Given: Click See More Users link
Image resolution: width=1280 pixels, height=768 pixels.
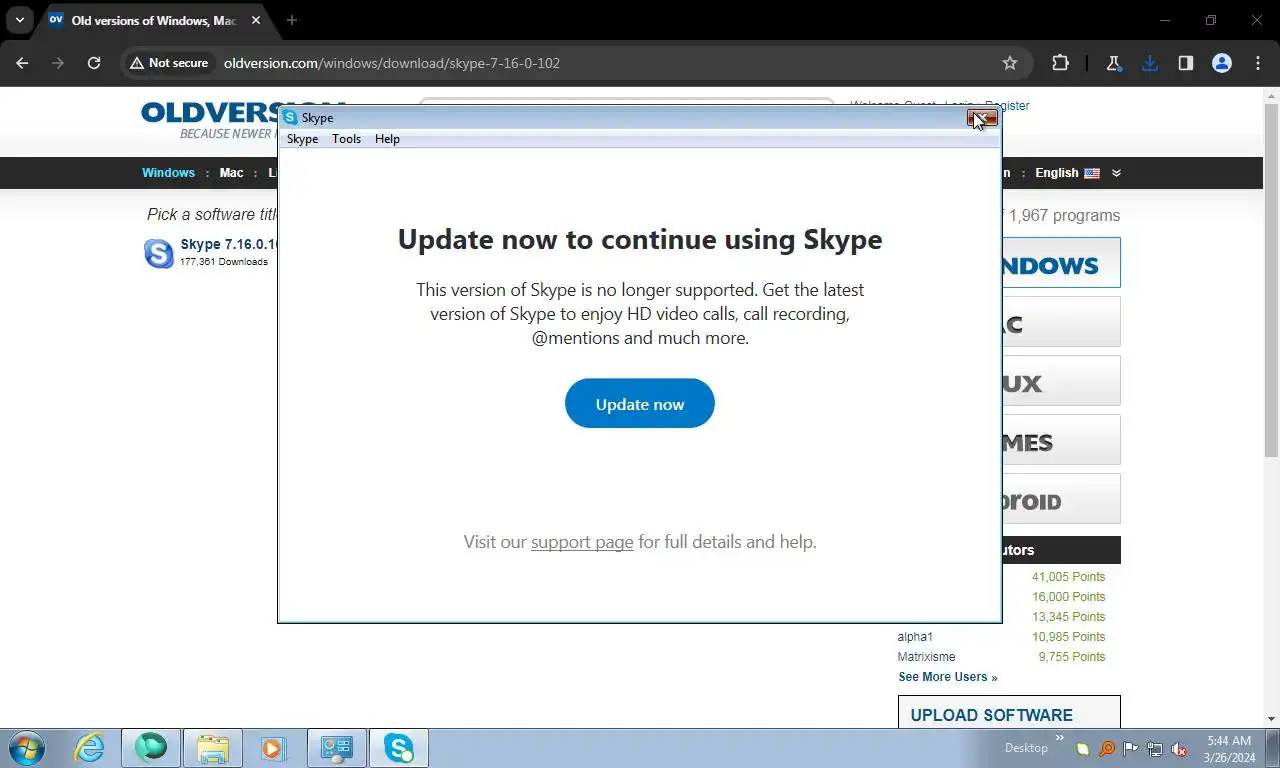Looking at the screenshot, I should click(947, 677).
